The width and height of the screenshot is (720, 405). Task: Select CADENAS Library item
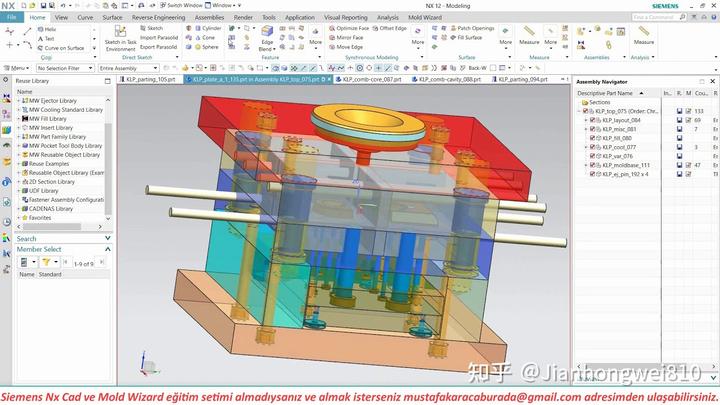[x=48, y=208]
